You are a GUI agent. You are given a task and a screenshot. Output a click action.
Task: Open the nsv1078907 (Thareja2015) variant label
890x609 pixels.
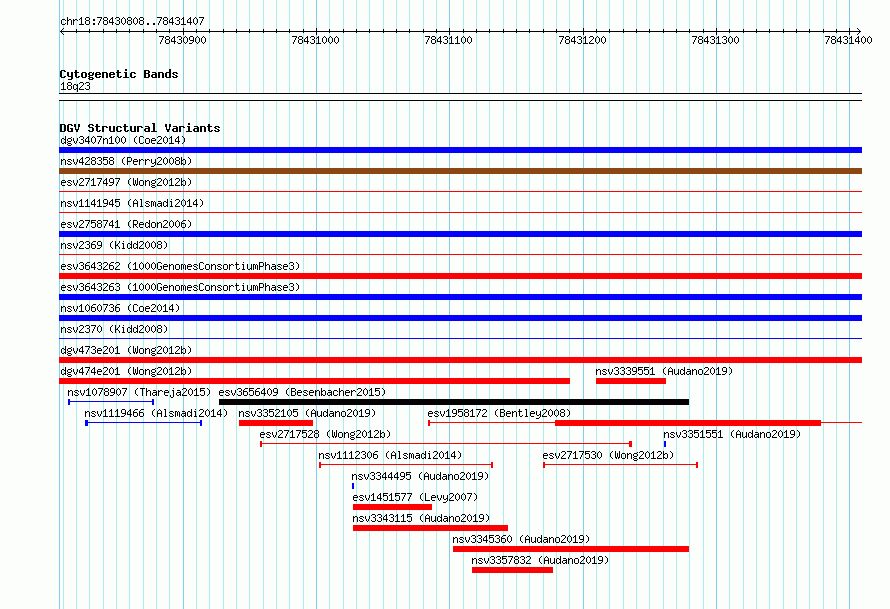pyautogui.click(x=139, y=392)
